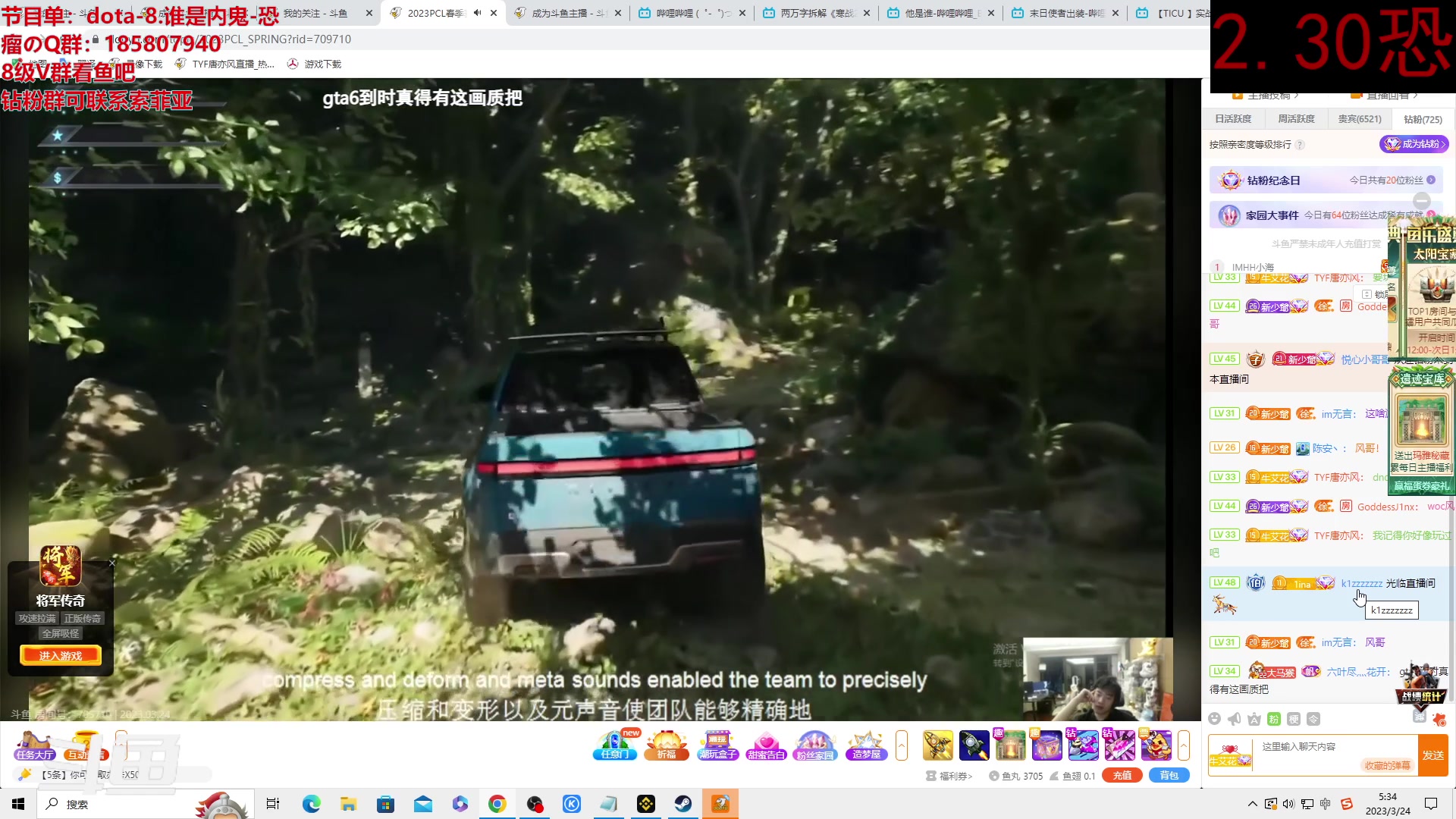Open the 祈福 blessing icon
This screenshot has width=1456, height=819.
(x=666, y=745)
